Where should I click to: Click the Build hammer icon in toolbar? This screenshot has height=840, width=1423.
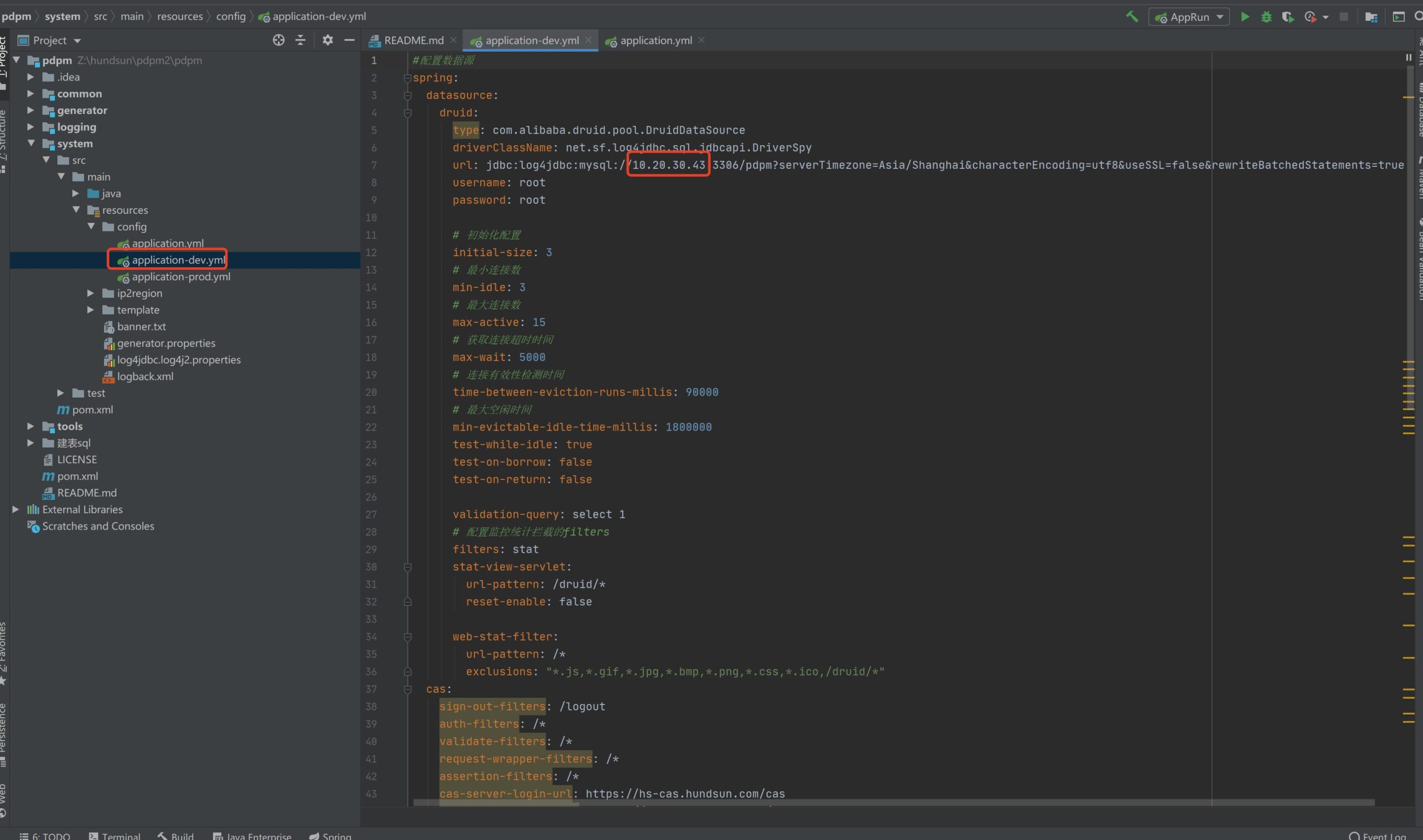coord(1131,17)
